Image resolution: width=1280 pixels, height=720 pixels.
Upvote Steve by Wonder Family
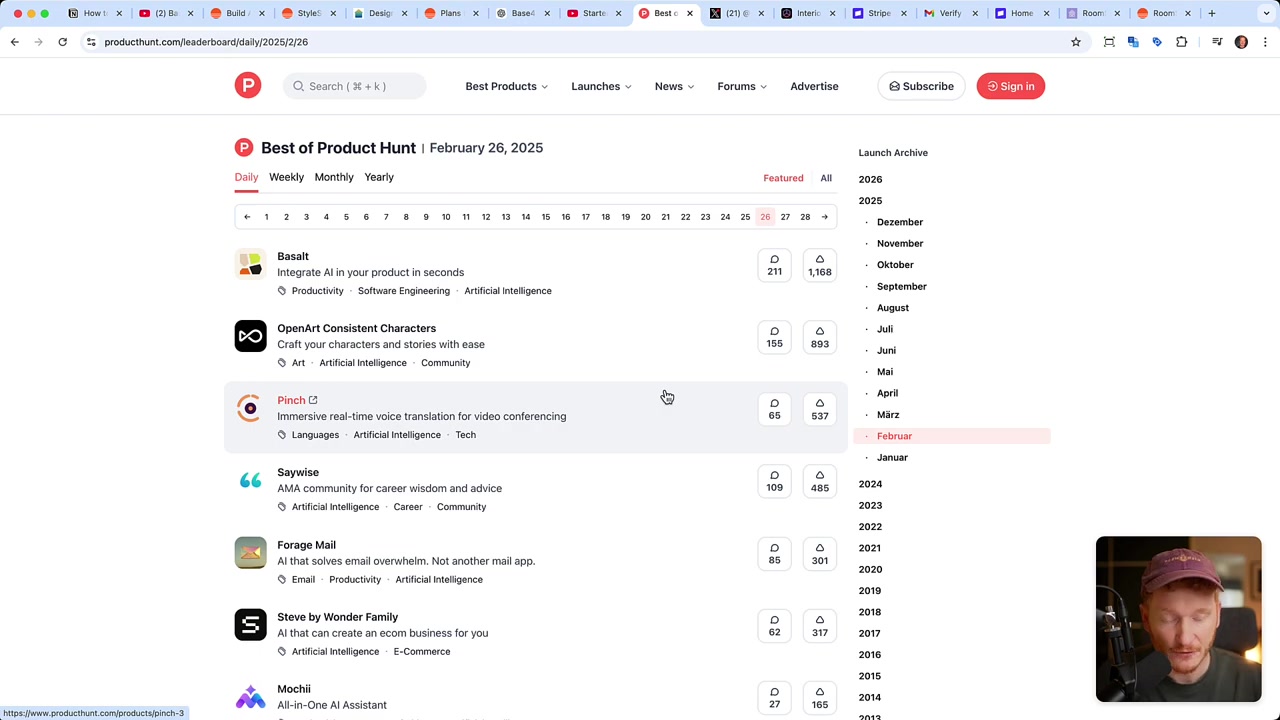[820, 626]
